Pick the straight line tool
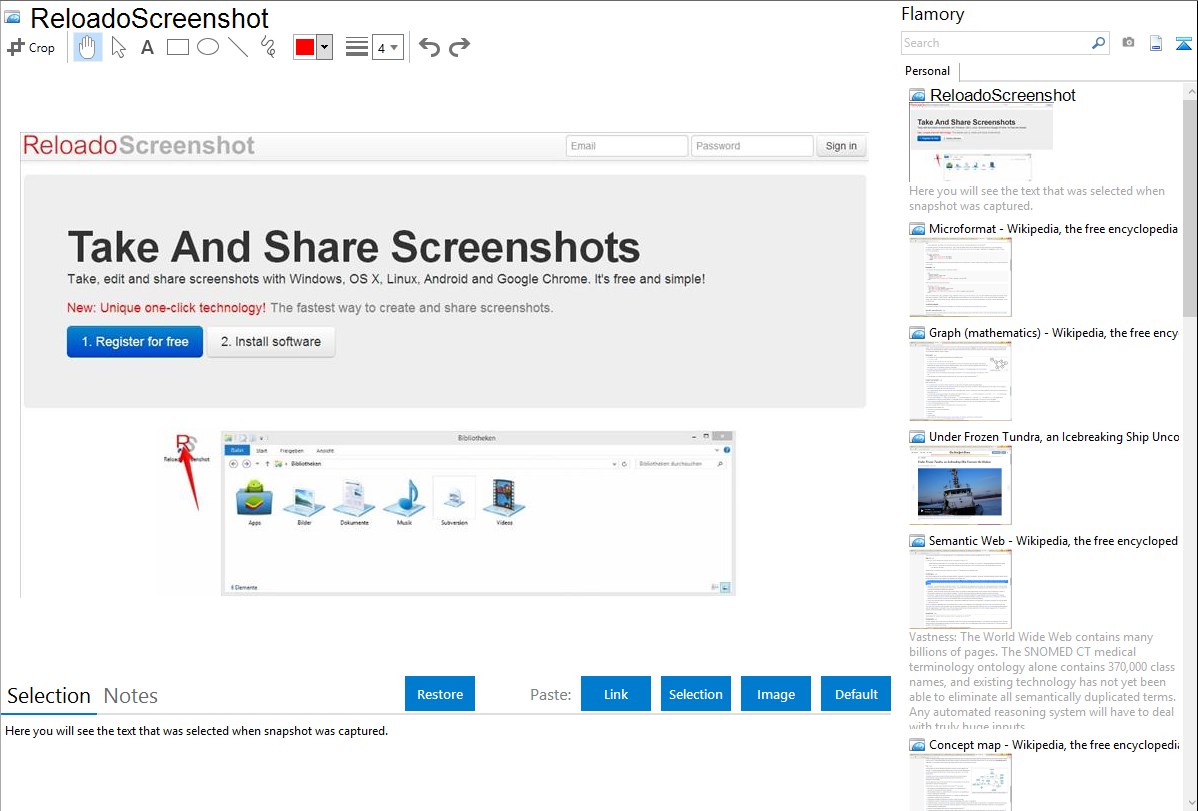This screenshot has width=1198, height=811. [x=237, y=47]
